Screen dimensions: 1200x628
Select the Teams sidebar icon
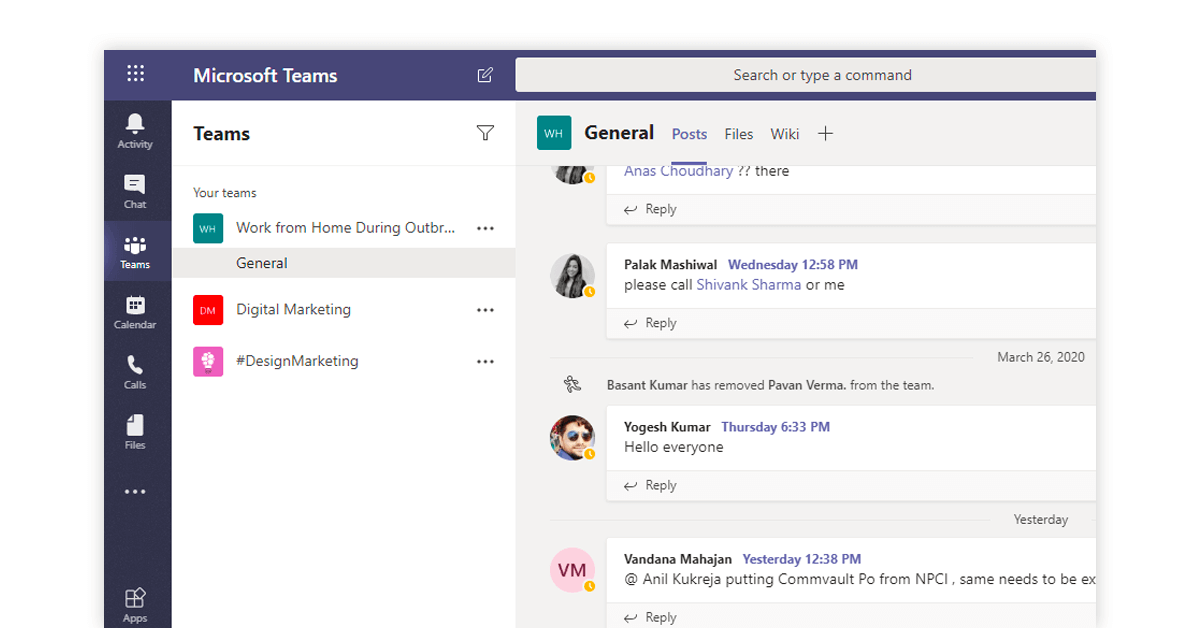[135, 252]
